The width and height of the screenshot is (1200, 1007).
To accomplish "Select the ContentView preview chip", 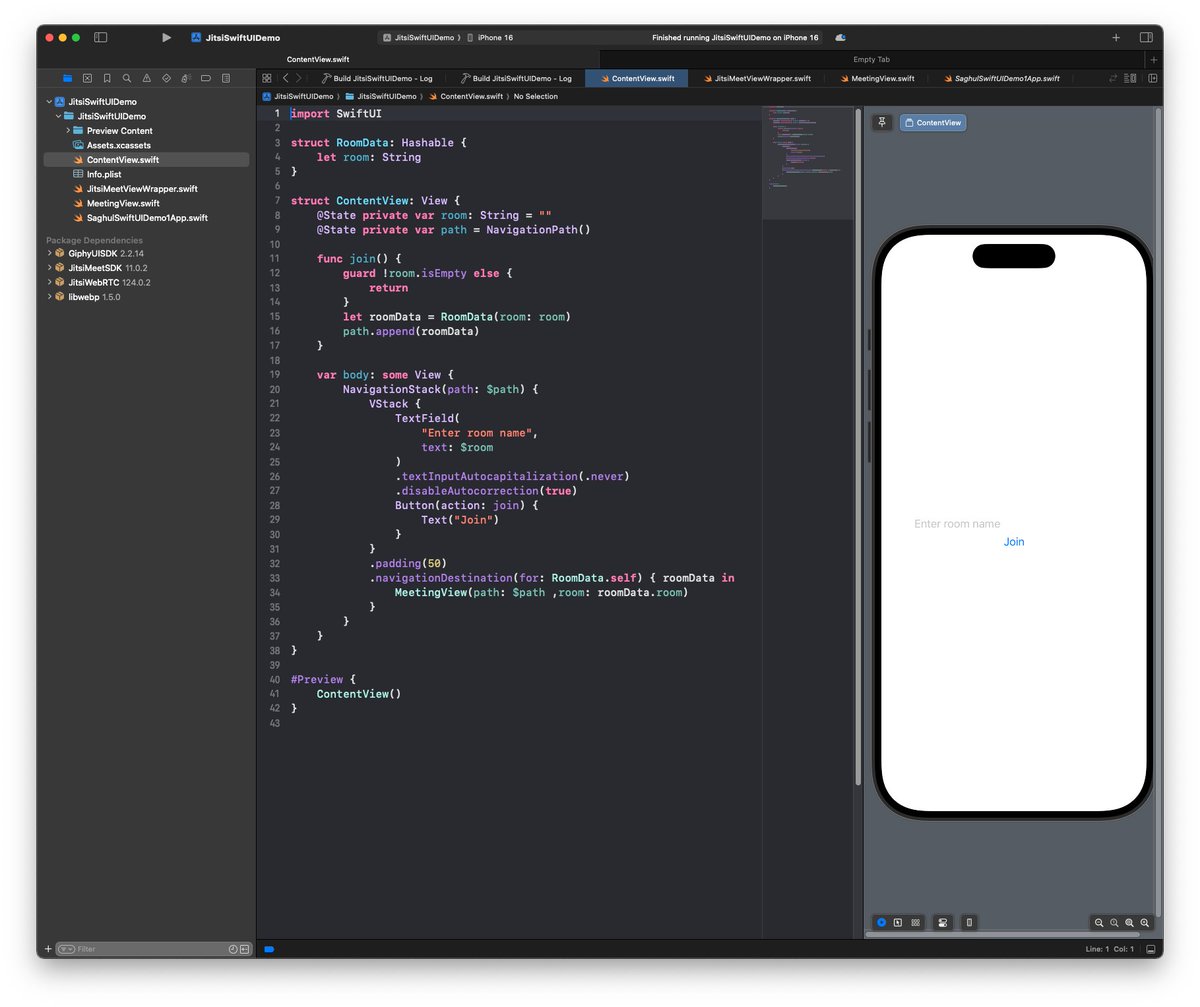I will coord(933,123).
